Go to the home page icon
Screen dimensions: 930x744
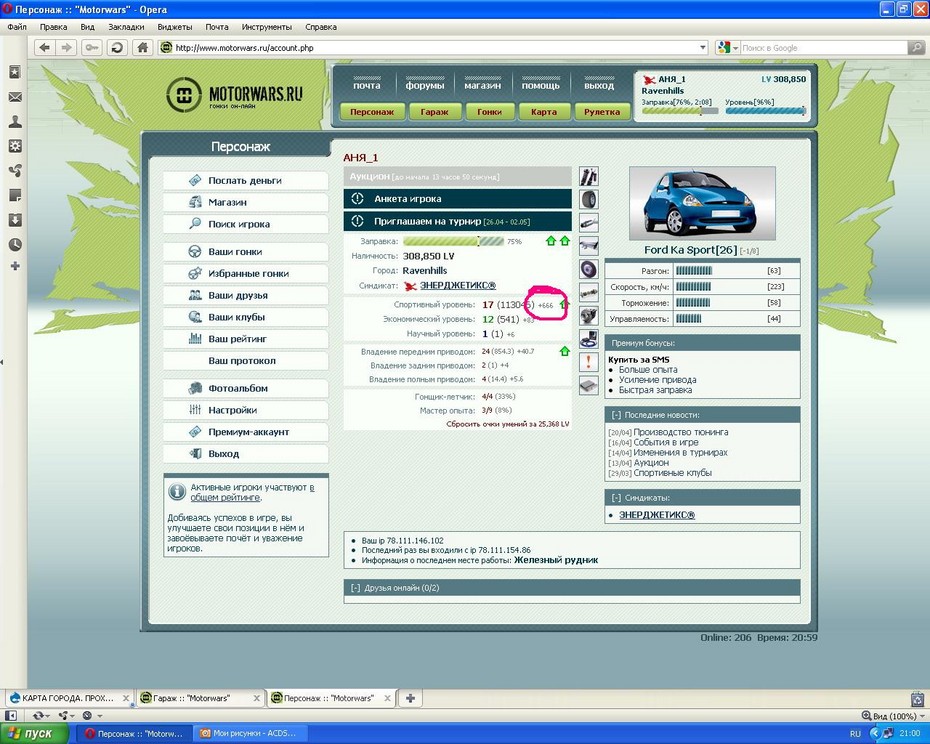(x=142, y=47)
